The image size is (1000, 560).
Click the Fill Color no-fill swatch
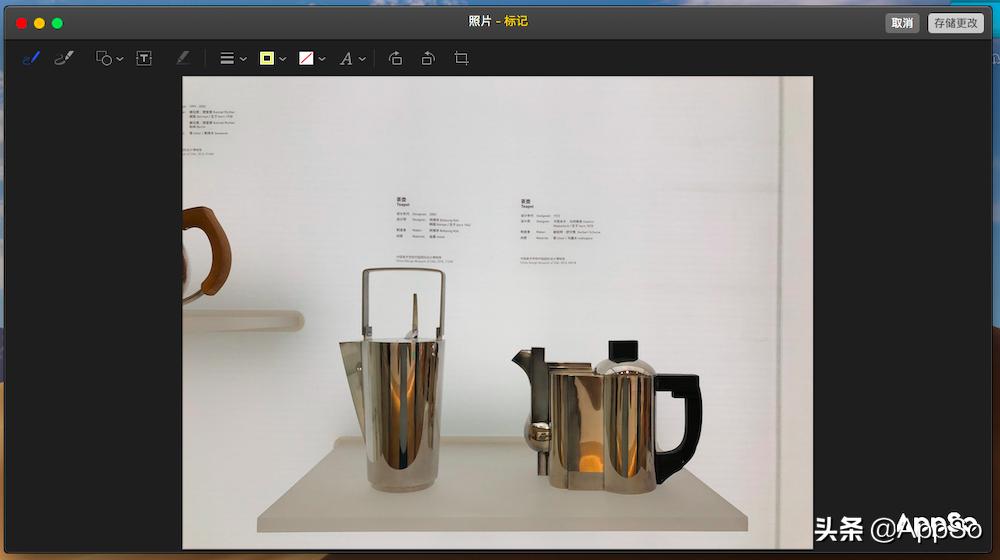(x=306, y=59)
